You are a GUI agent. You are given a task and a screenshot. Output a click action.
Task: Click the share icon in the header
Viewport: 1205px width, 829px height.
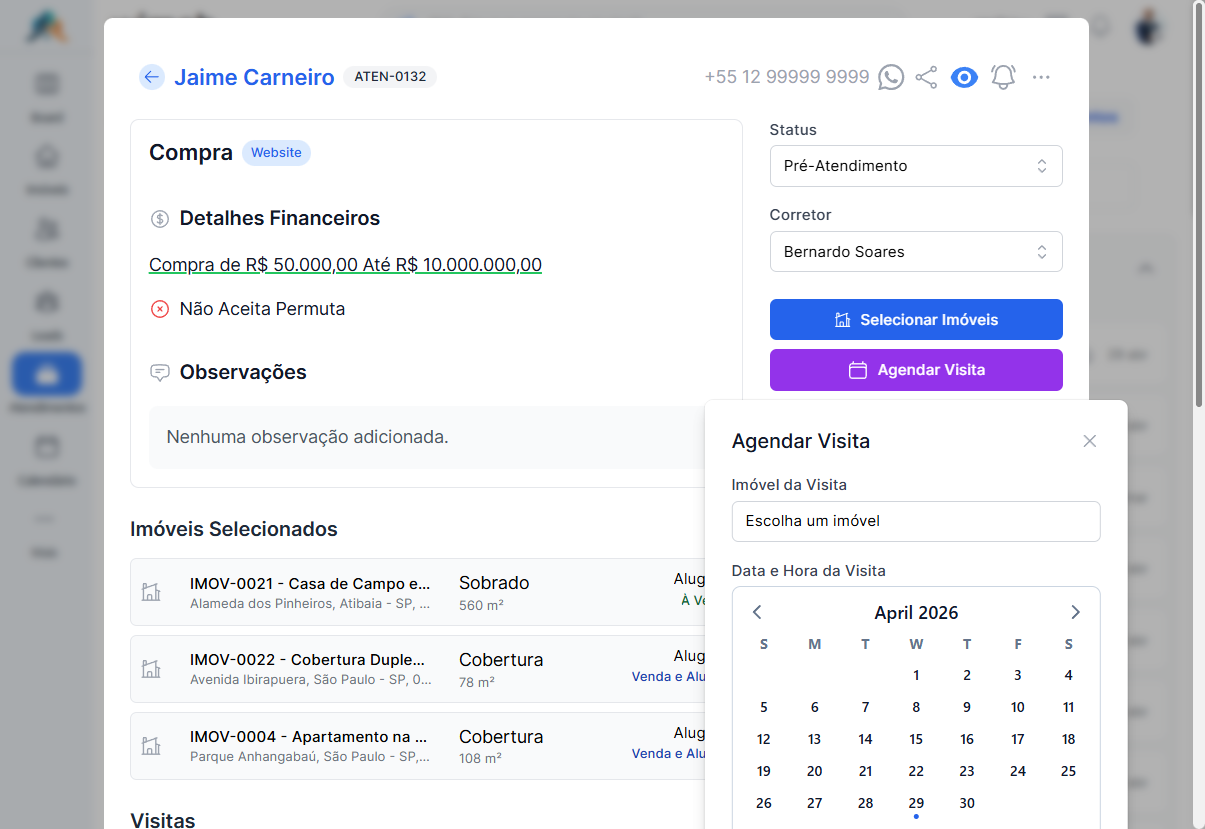point(927,77)
